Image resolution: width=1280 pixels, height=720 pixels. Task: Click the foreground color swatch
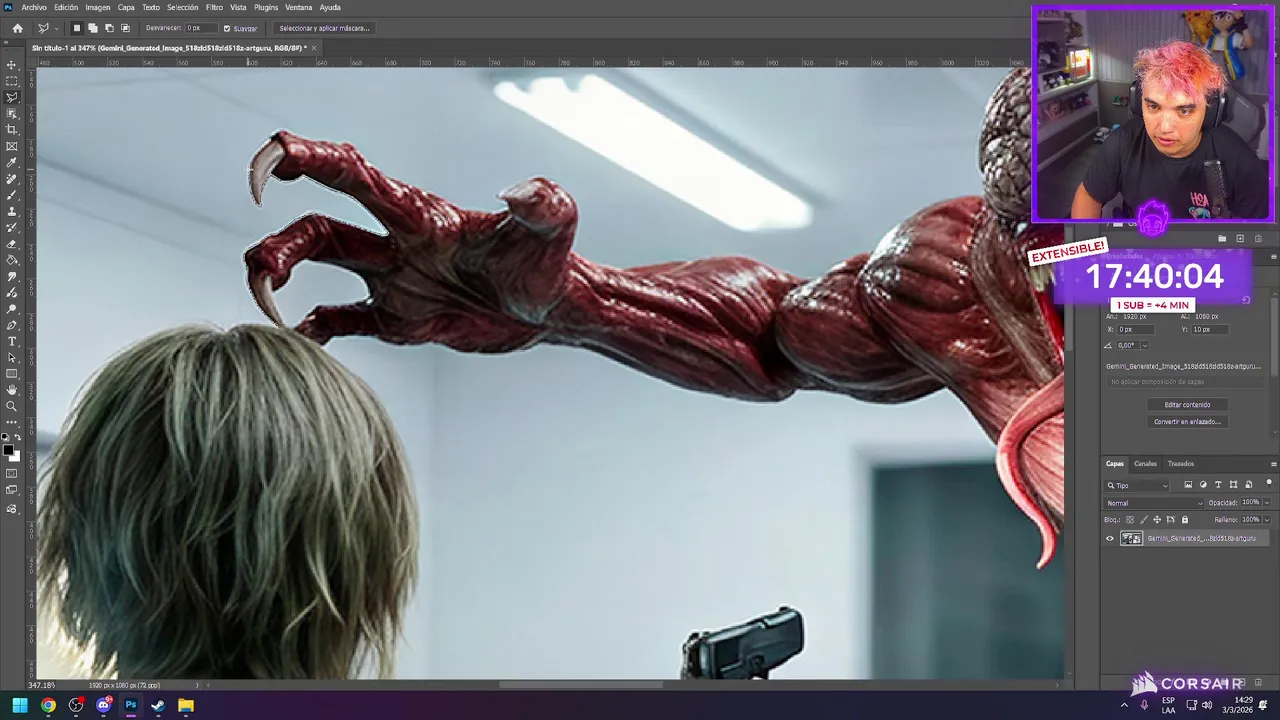click(9, 451)
